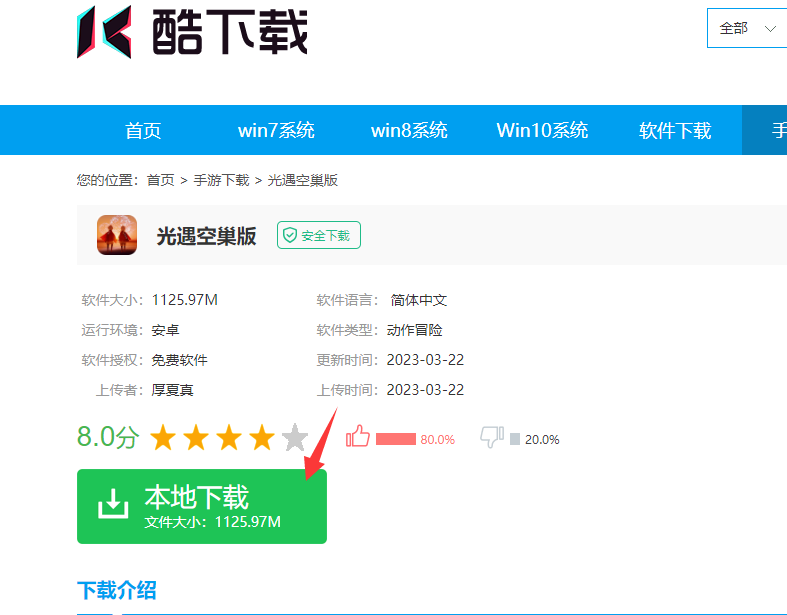Click the 厚夏真 uploader name
Image resolution: width=787 pixels, height=615 pixels.
click(x=172, y=390)
